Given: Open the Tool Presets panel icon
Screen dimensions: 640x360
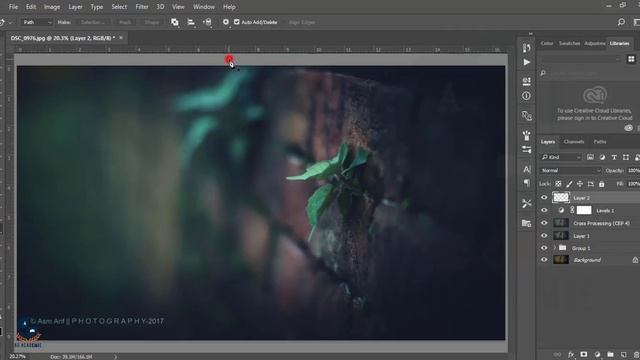Looking at the screenshot, I should 527,203.
